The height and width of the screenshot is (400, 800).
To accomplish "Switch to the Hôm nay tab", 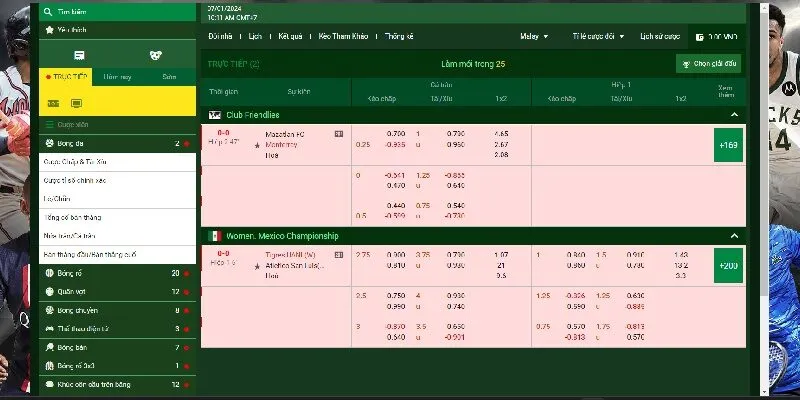I will click(118, 77).
